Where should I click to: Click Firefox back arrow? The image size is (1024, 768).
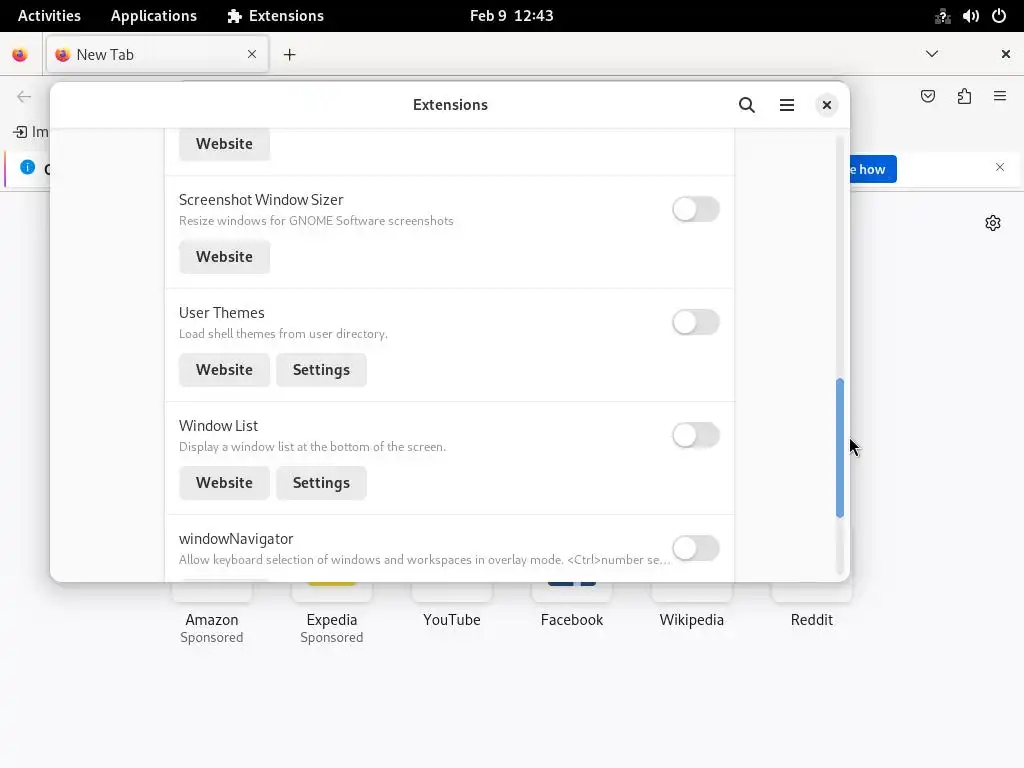(x=24, y=97)
